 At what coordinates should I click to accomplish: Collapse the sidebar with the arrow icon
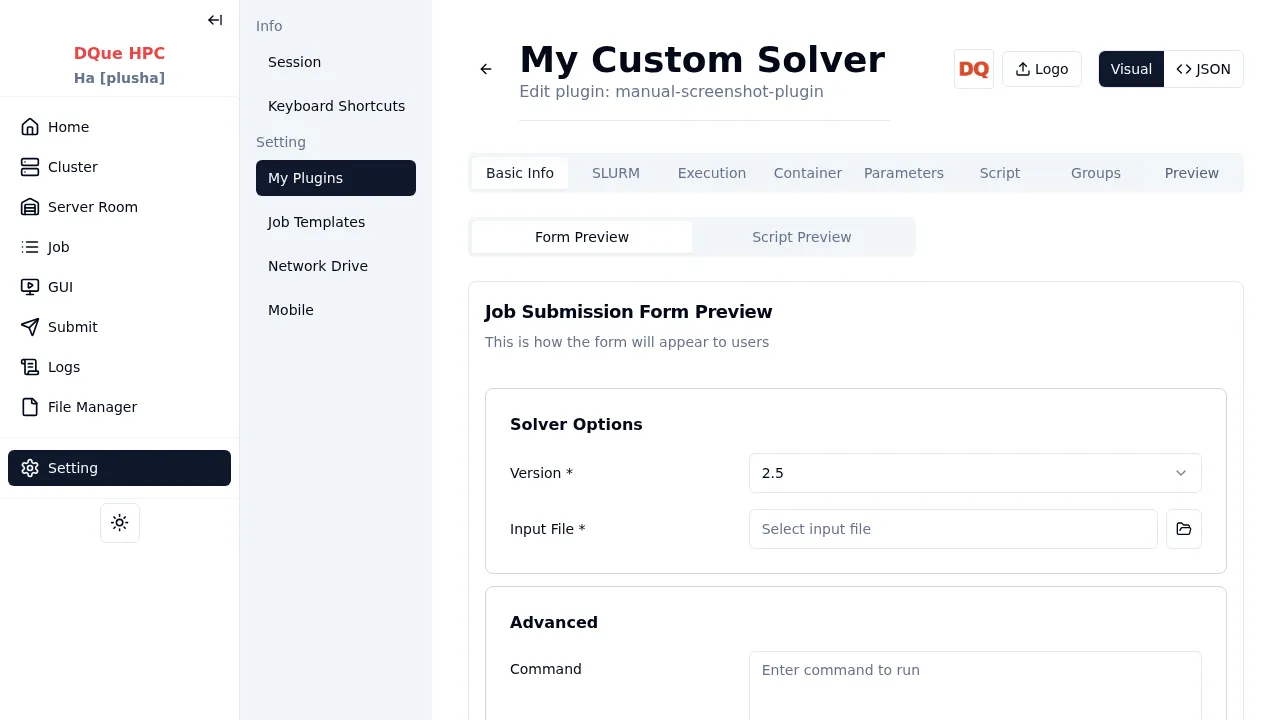click(215, 20)
